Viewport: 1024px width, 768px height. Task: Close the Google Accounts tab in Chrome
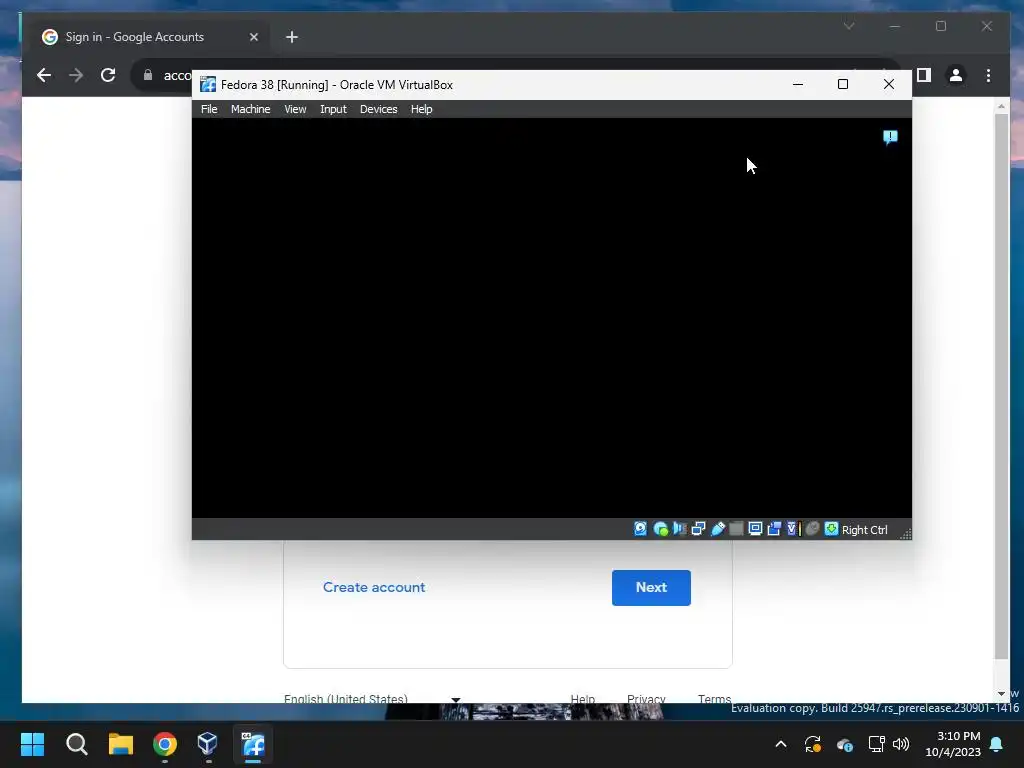pos(254,37)
